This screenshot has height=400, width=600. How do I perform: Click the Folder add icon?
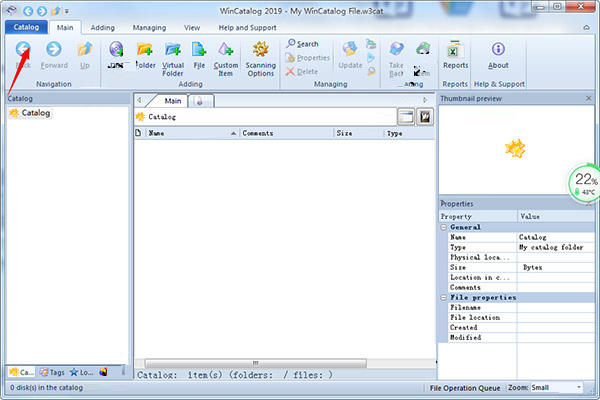[x=145, y=50]
